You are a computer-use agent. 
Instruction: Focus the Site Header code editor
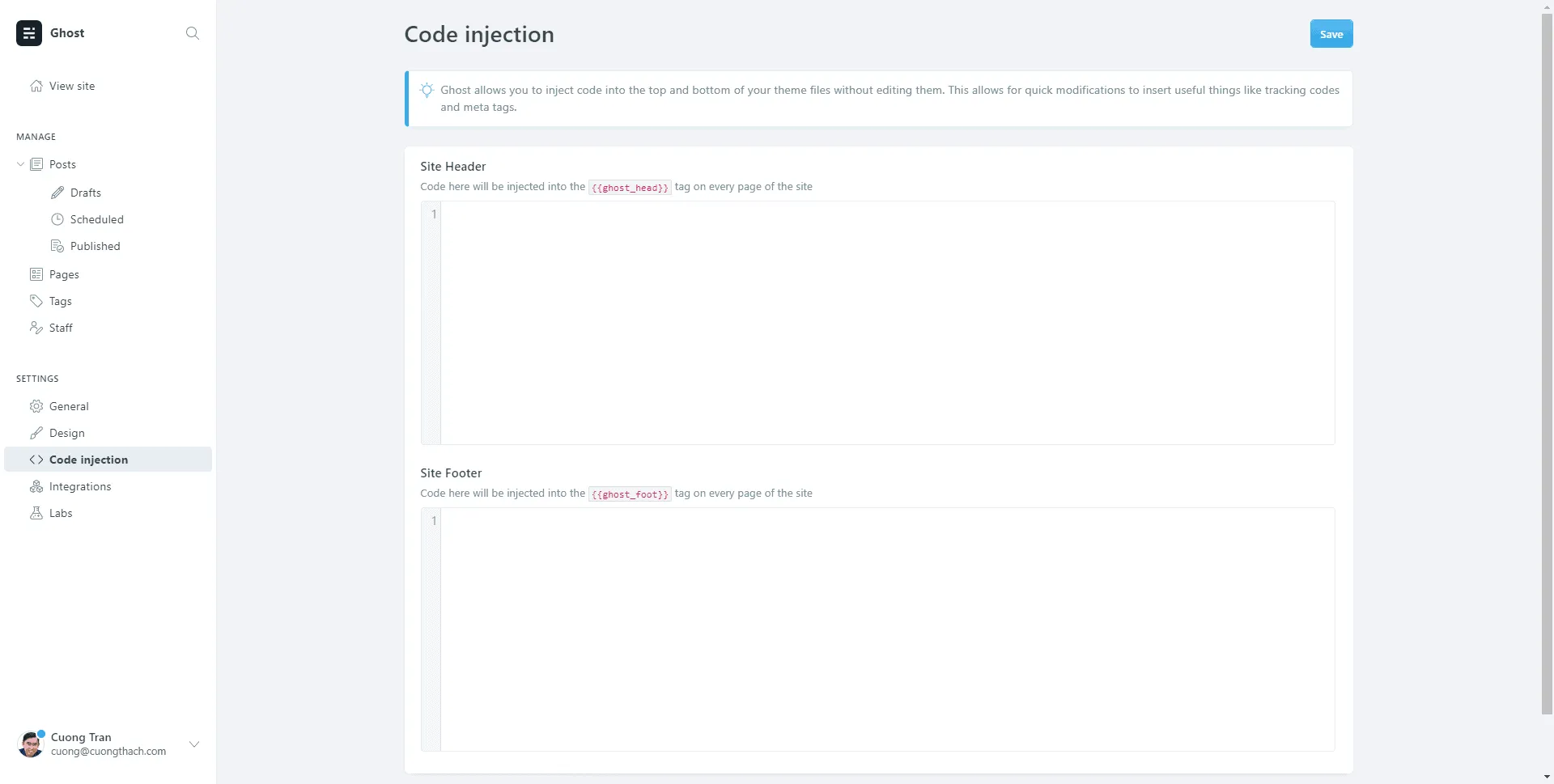[x=877, y=323]
